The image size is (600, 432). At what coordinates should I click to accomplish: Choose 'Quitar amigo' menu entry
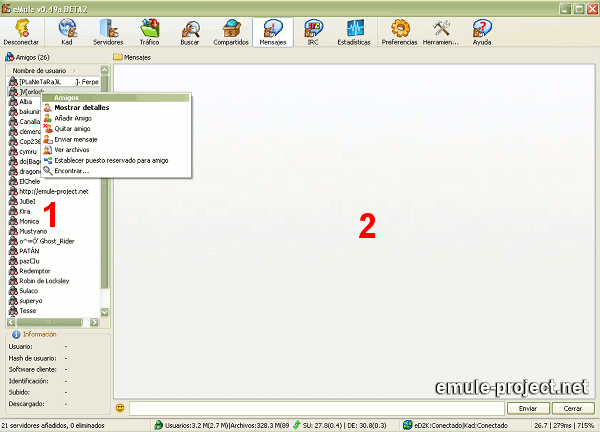click(x=73, y=129)
